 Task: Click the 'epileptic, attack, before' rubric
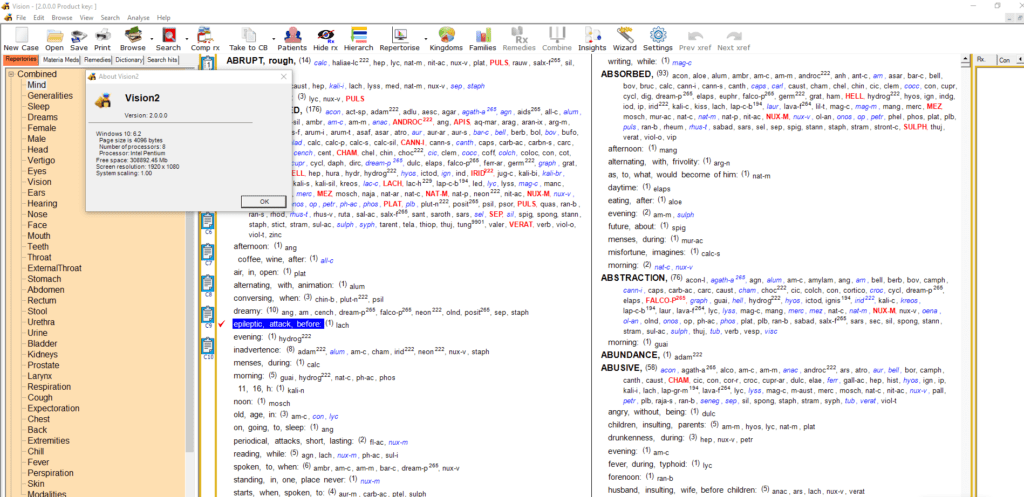pyautogui.click(x=278, y=324)
